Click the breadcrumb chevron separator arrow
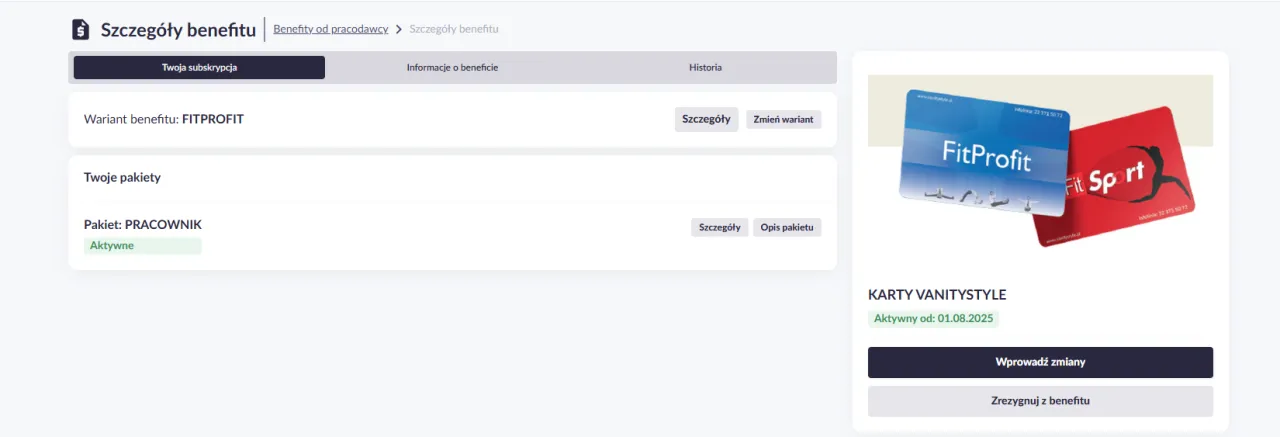This screenshot has height=437, width=1280. (399, 29)
